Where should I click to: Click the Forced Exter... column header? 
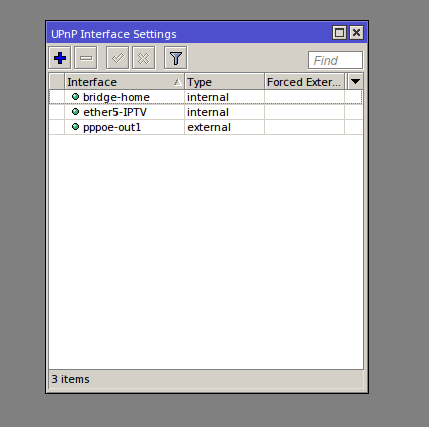tap(305, 82)
